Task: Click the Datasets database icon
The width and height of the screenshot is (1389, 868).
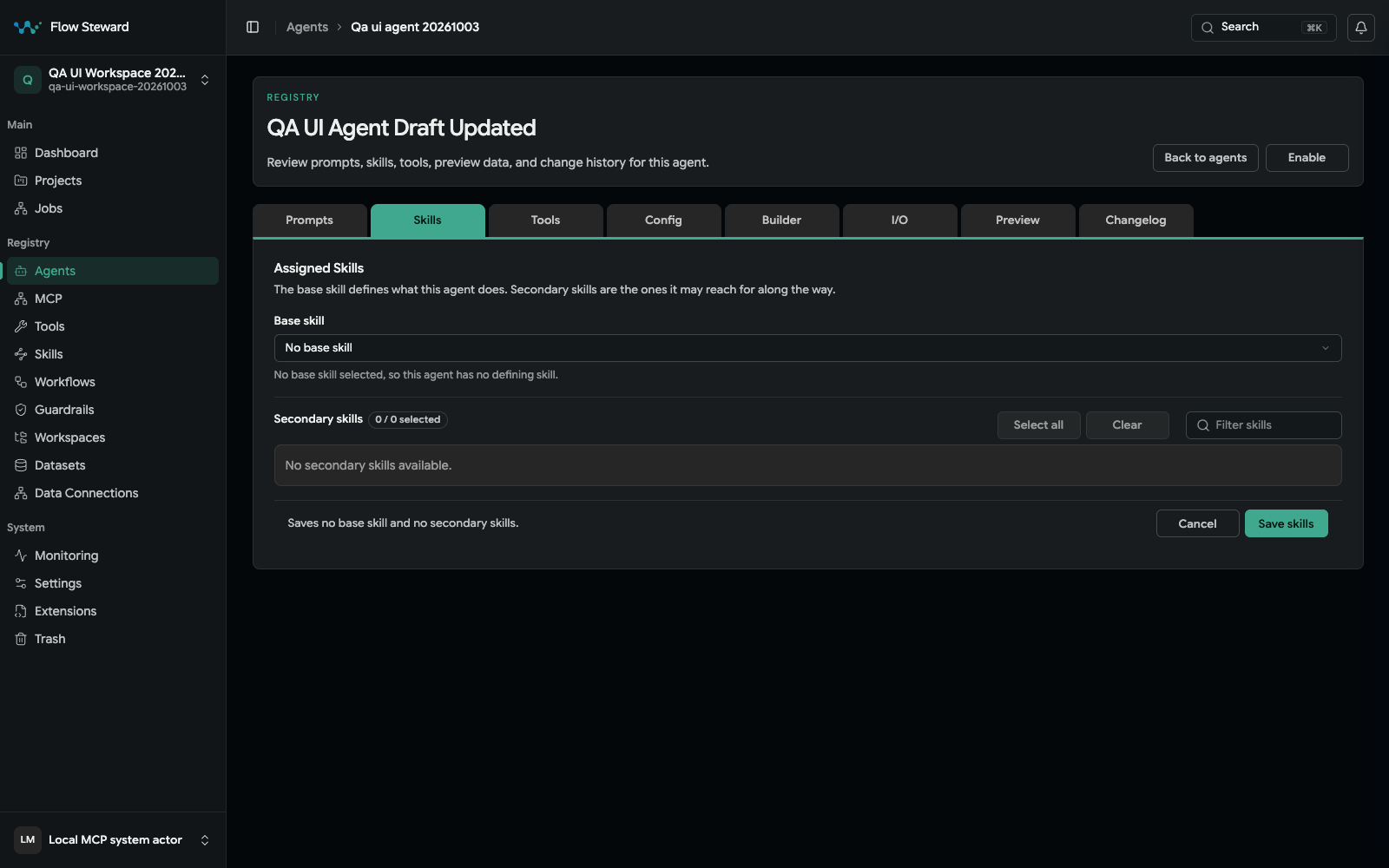Action: tap(21, 465)
